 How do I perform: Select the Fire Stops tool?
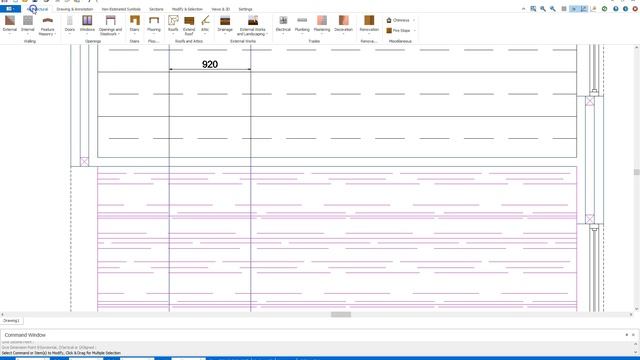[398, 31]
